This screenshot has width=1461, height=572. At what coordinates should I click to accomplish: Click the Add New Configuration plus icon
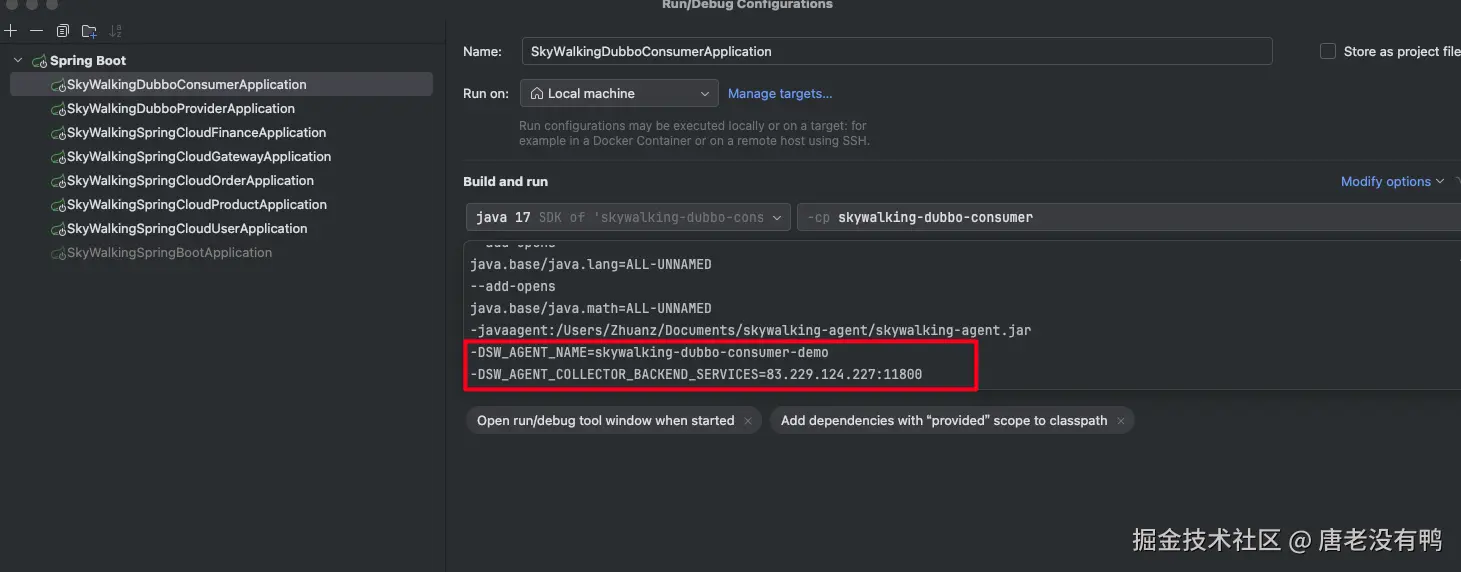pyautogui.click(x=12, y=31)
